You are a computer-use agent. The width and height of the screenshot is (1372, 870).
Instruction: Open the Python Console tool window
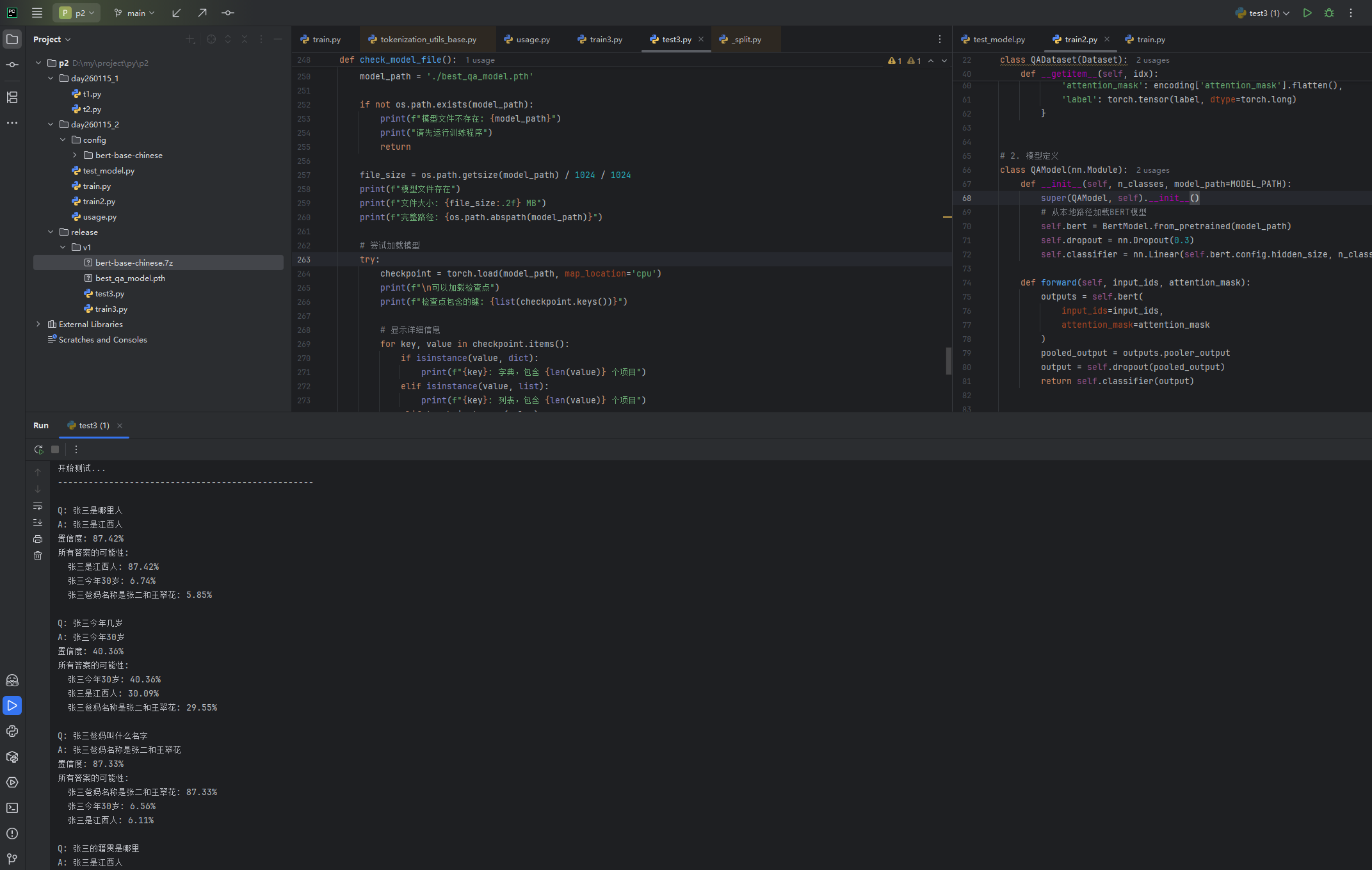tap(12, 731)
